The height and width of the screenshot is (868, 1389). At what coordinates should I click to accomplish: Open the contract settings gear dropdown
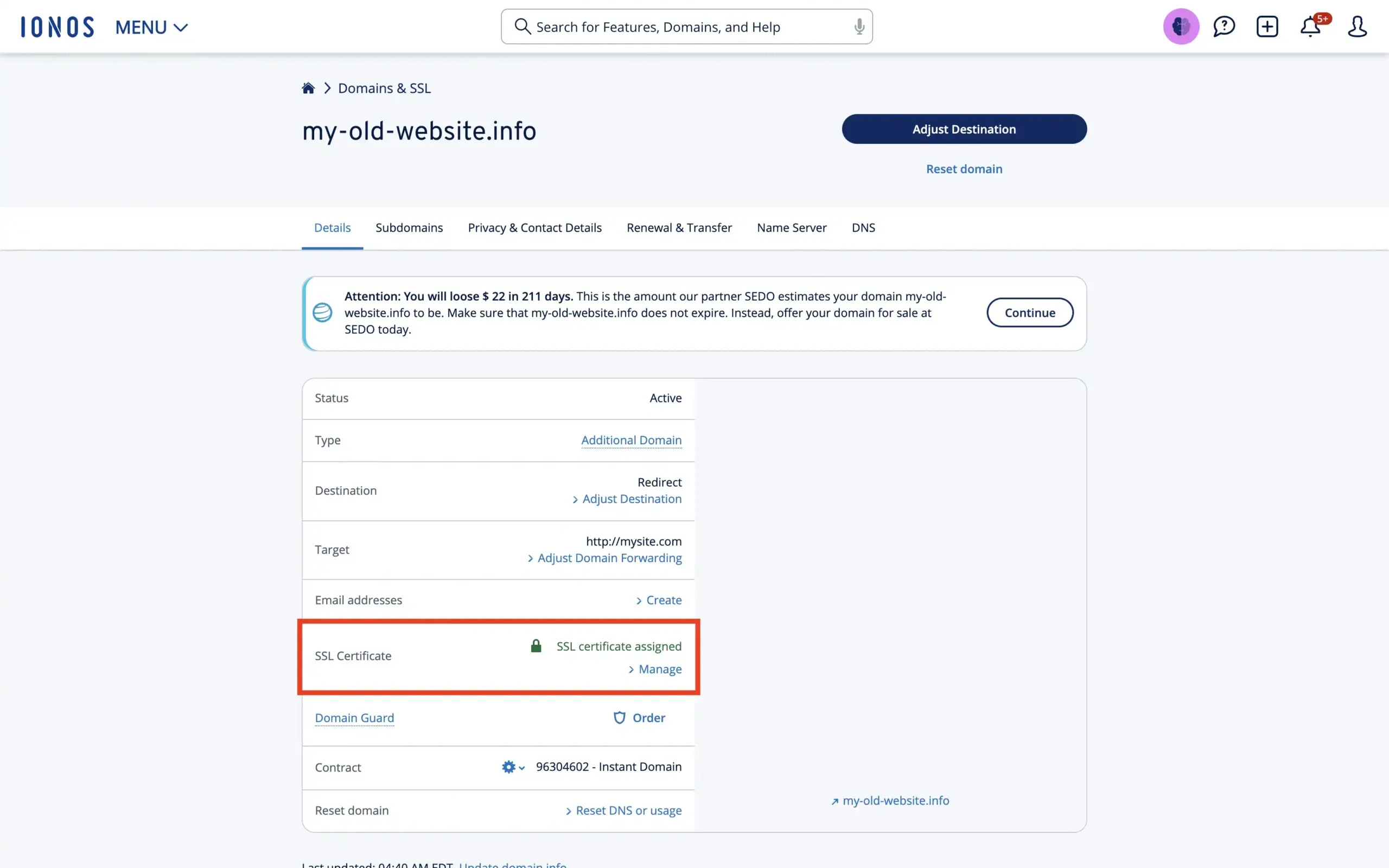[x=512, y=767]
